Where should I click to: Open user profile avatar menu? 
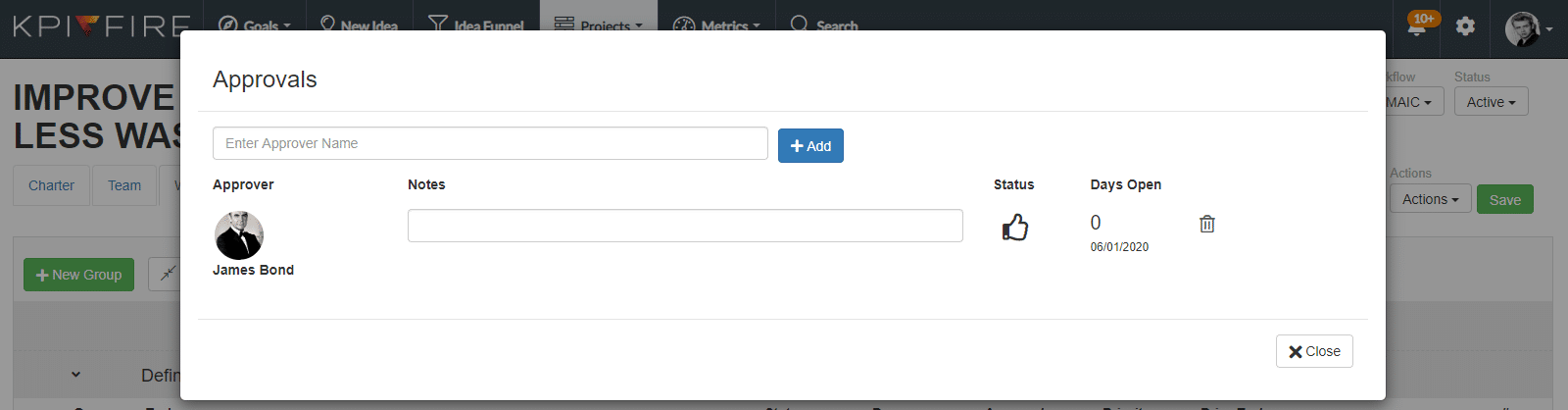point(1528,28)
